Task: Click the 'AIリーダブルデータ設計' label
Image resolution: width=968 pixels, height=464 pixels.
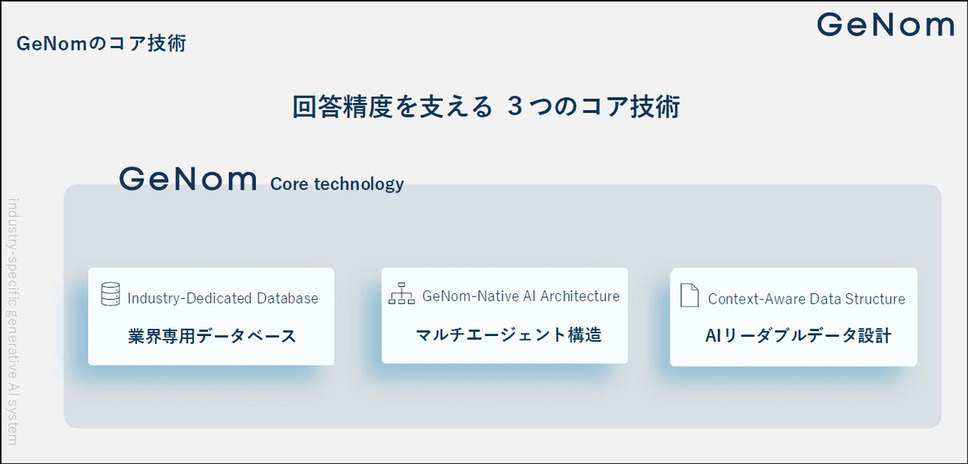Action: (798, 336)
